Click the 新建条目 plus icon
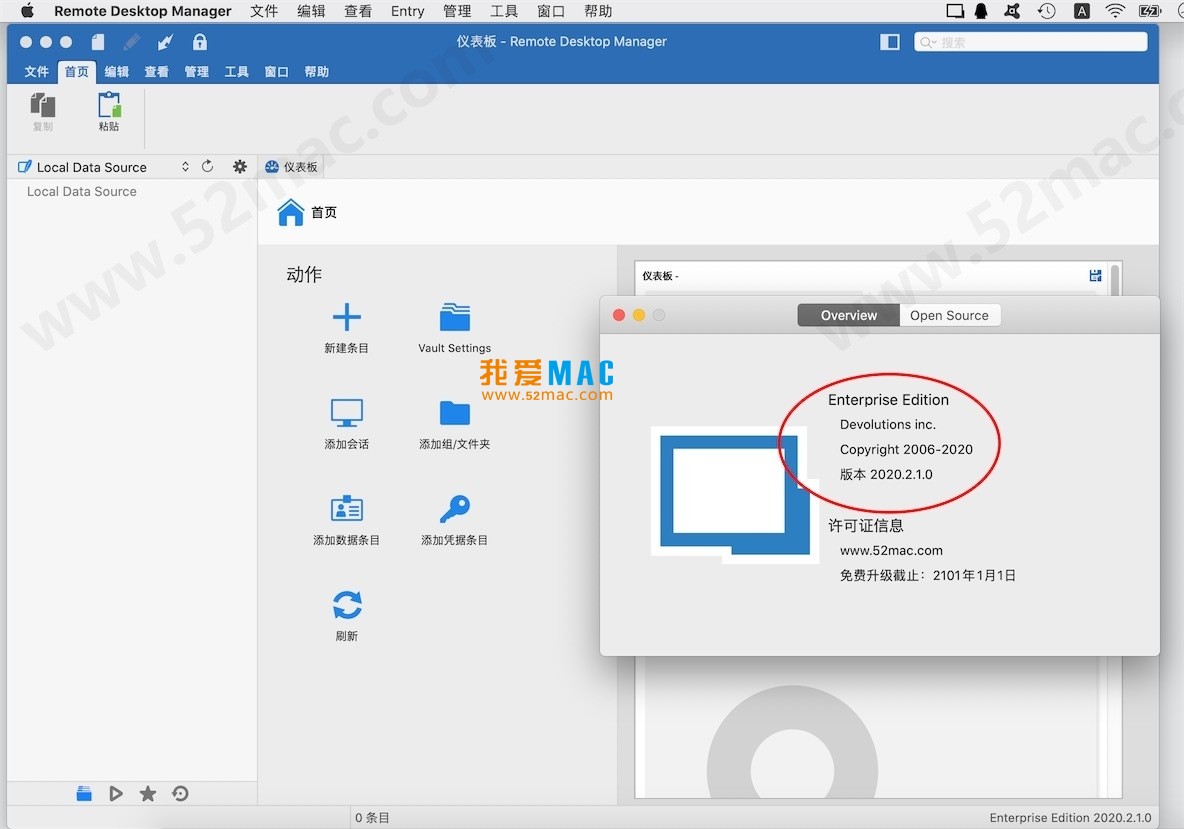1184x829 pixels. pyautogui.click(x=346, y=318)
